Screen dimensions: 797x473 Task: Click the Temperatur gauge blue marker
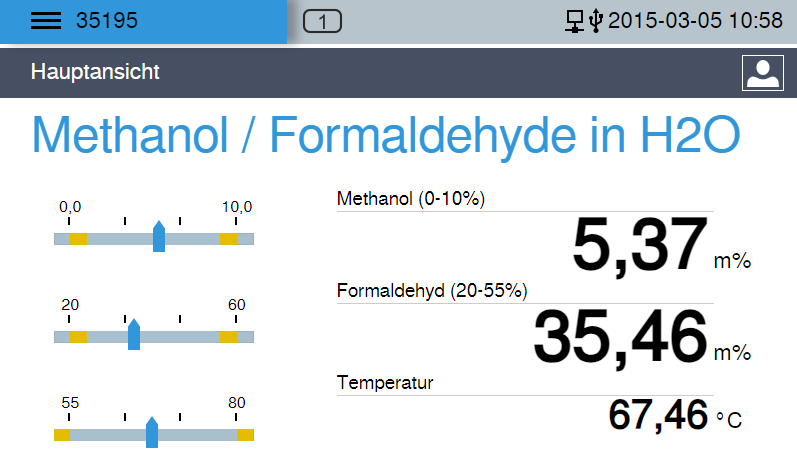[x=152, y=432]
